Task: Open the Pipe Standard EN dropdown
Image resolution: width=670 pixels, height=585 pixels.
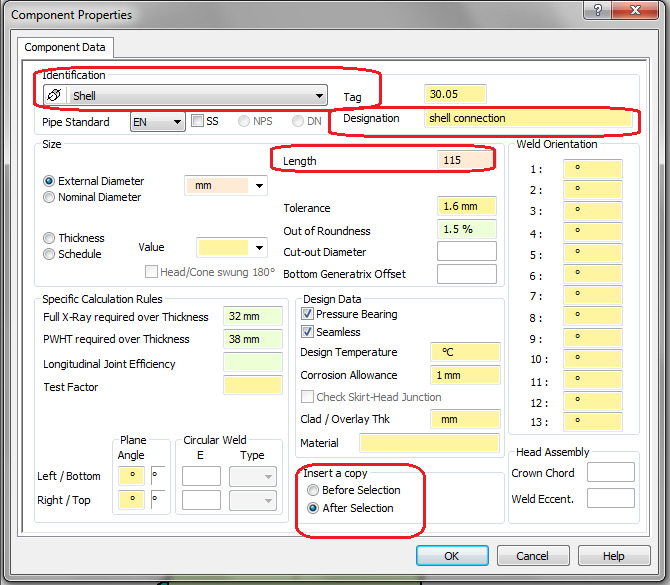Action: 158,122
